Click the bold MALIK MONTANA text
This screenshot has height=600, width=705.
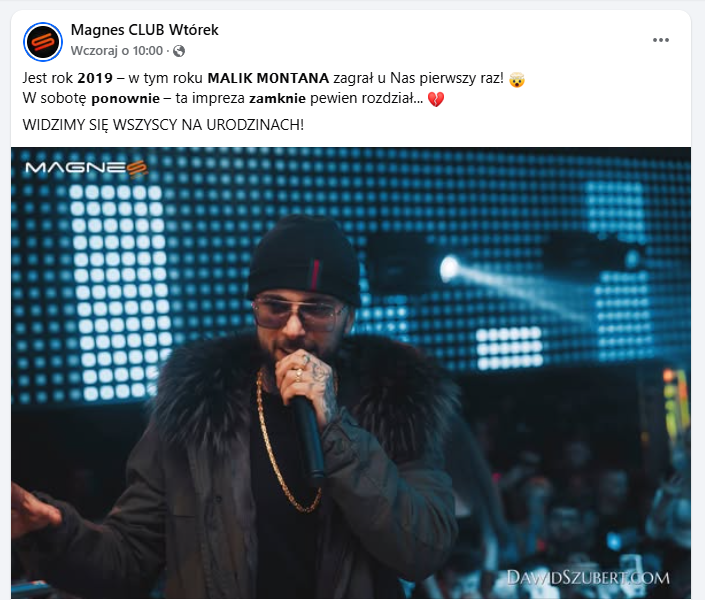tap(268, 78)
